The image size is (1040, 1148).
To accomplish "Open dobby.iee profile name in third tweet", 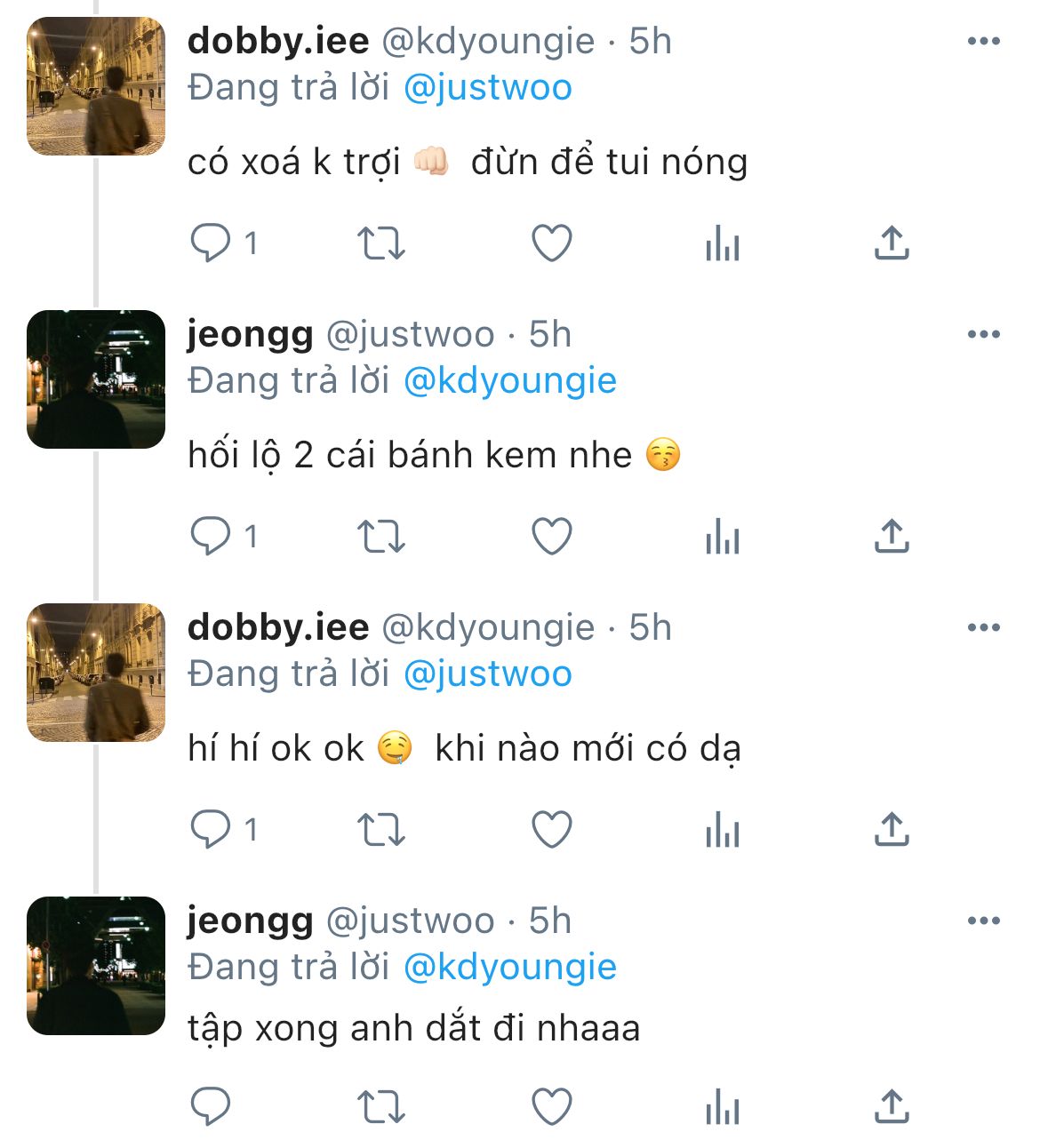I will tap(278, 627).
